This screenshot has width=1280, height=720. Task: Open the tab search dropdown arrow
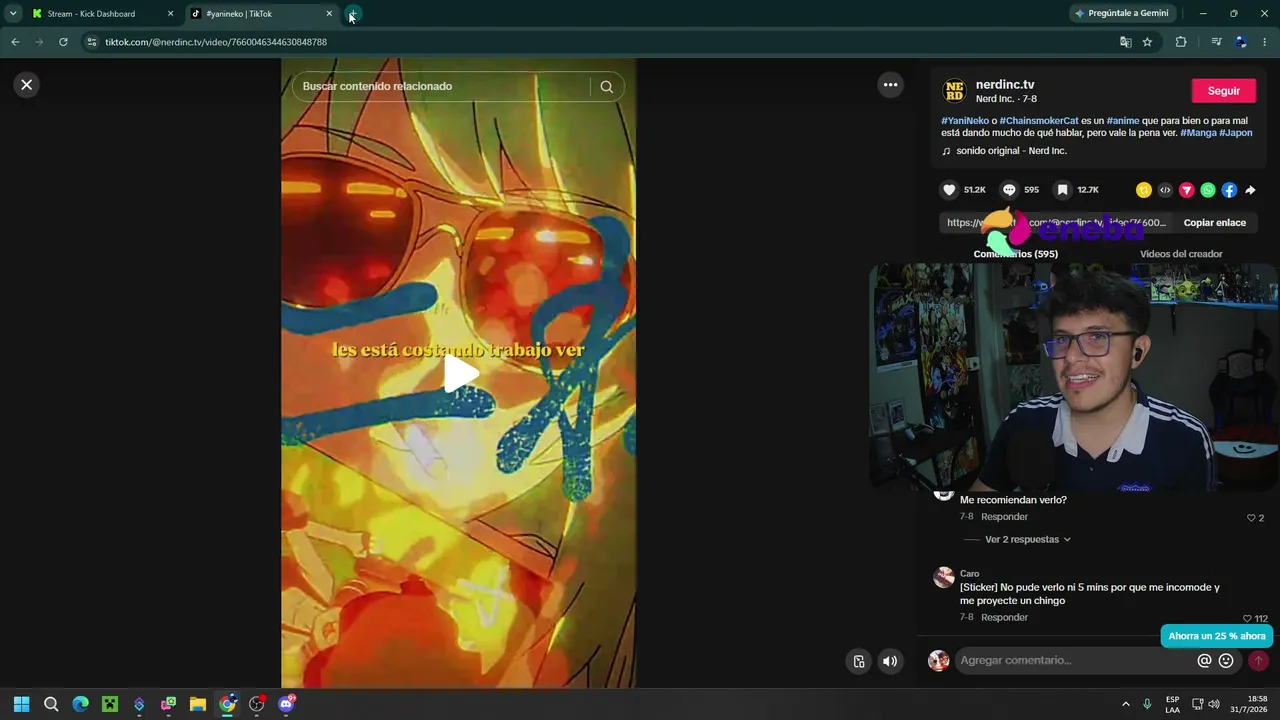coord(13,14)
